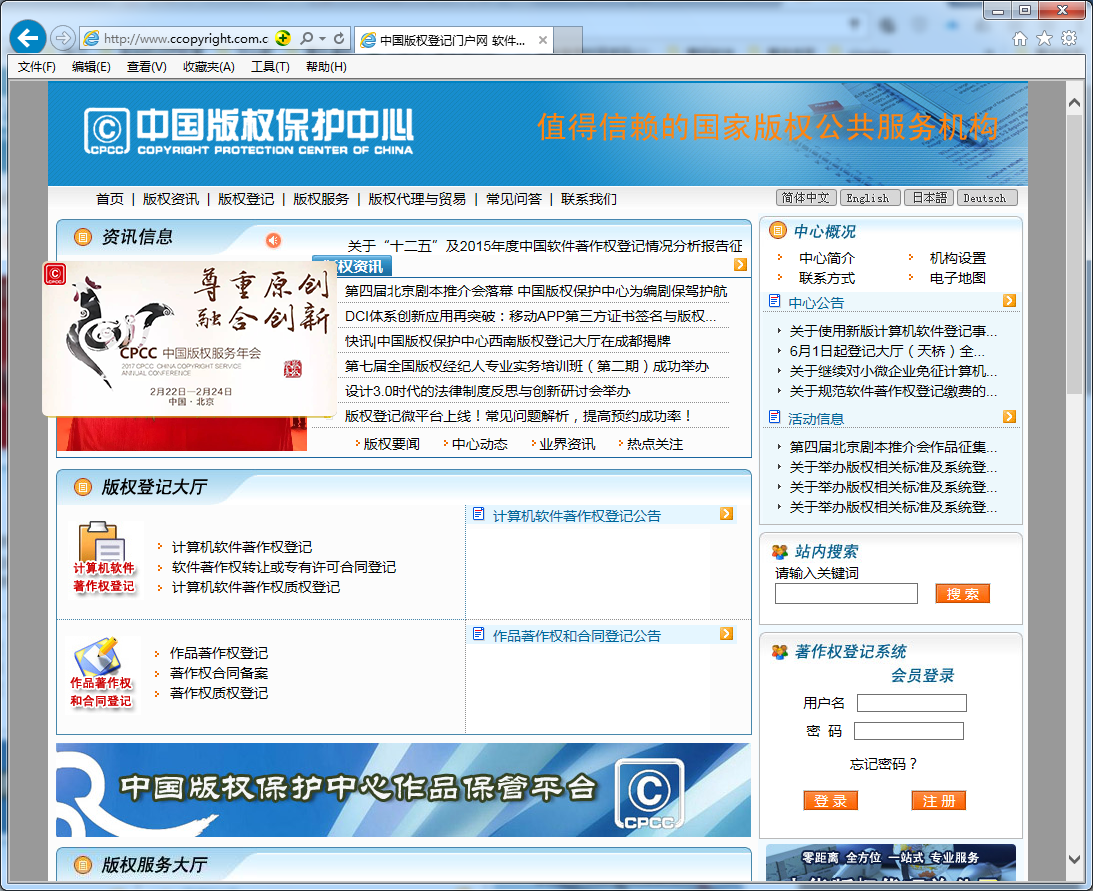Click the browser Forward arrow button
1093x891 pixels.
tap(63, 38)
